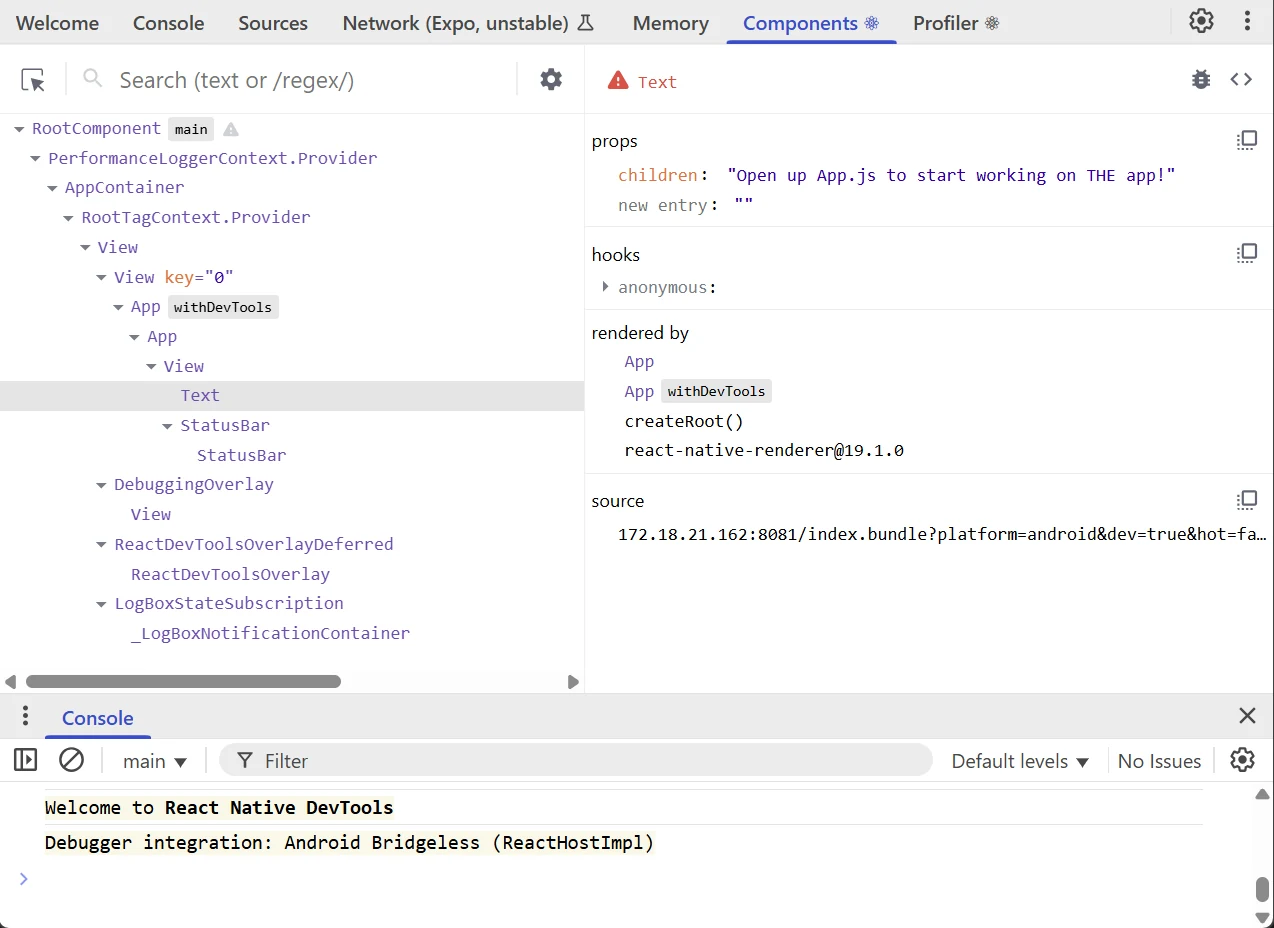Viewport: 1274px width, 928px height.
Task: Click the source bundle URL link
Action: tap(942, 534)
